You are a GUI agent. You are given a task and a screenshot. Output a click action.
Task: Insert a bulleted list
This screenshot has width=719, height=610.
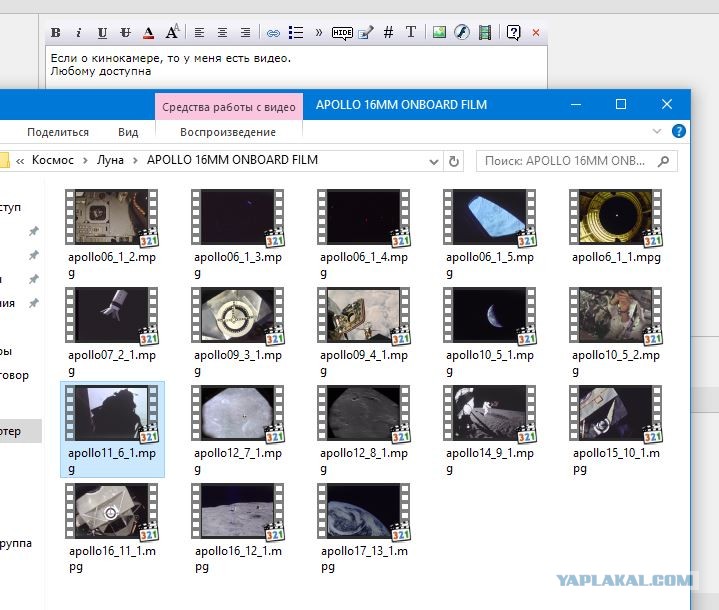pyautogui.click(x=296, y=33)
